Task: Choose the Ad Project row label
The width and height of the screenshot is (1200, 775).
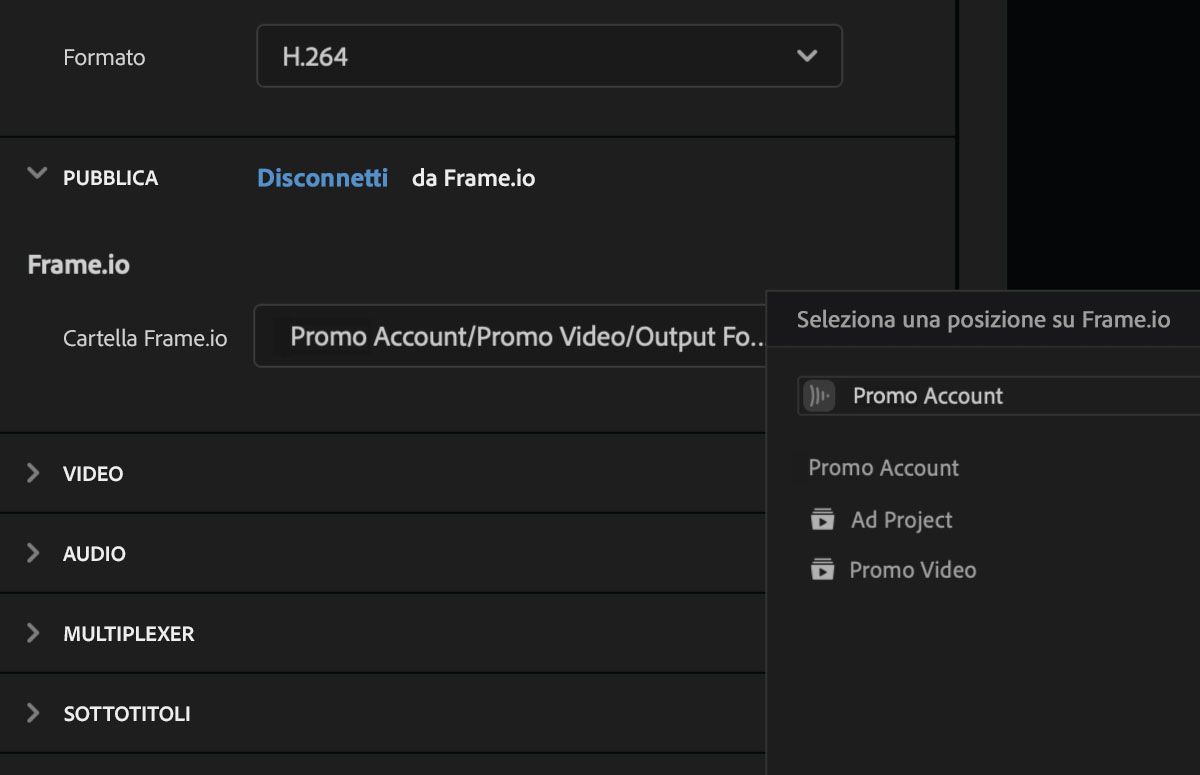Action: tap(901, 520)
